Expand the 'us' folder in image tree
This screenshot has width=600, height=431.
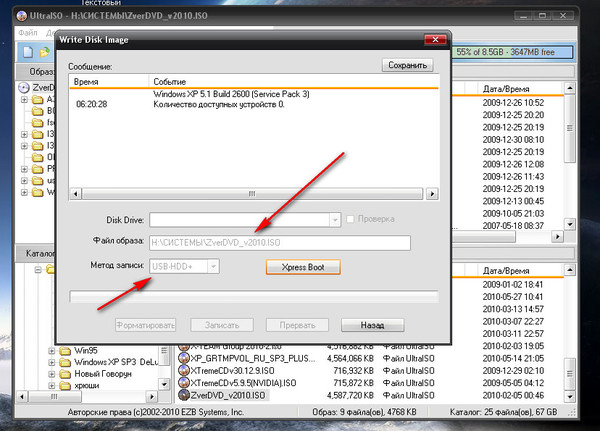click(24, 180)
